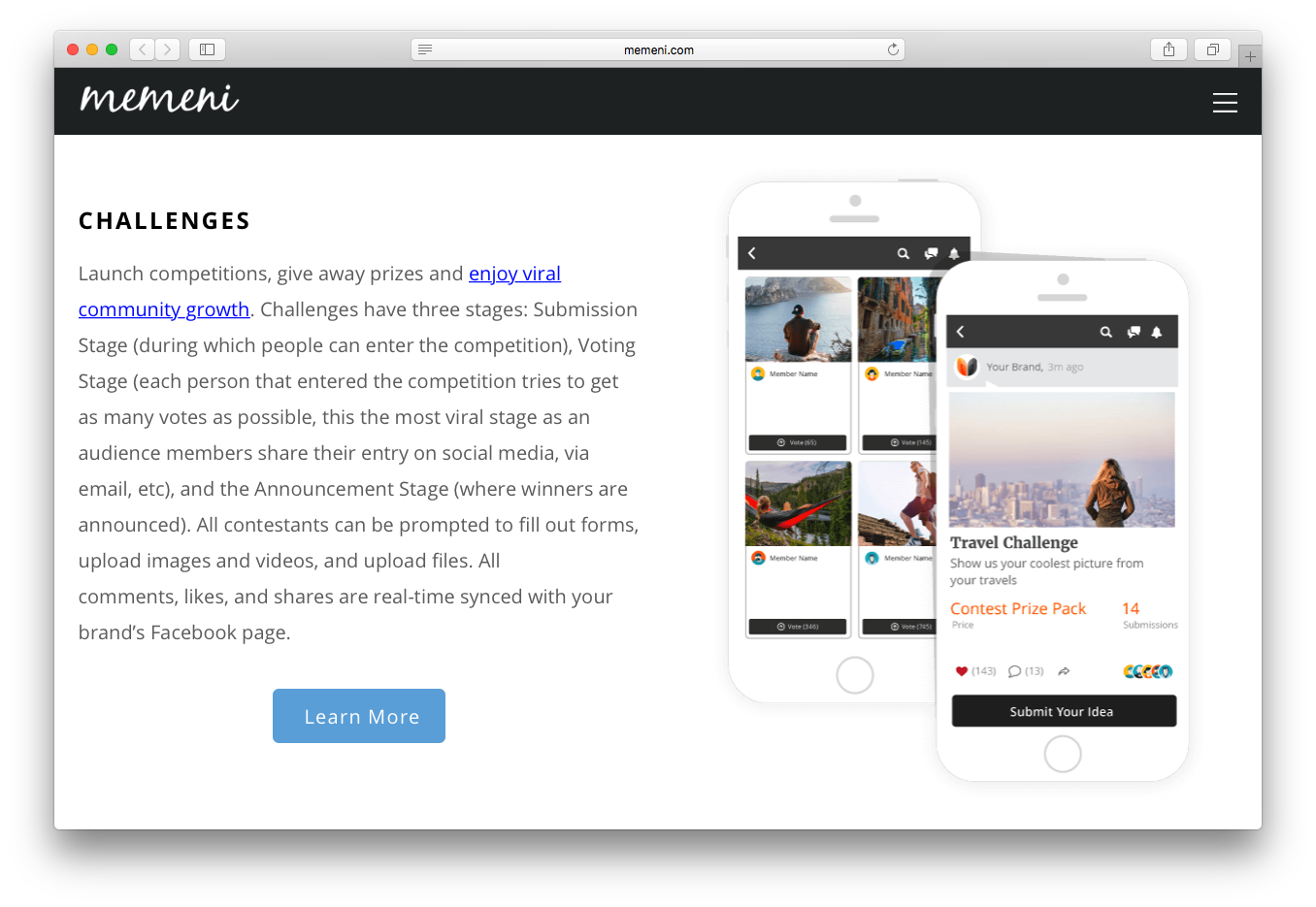The width and height of the screenshot is (1316, 907).
Task: Click the Contest Prize Pack text
Action: [1018, 608]
